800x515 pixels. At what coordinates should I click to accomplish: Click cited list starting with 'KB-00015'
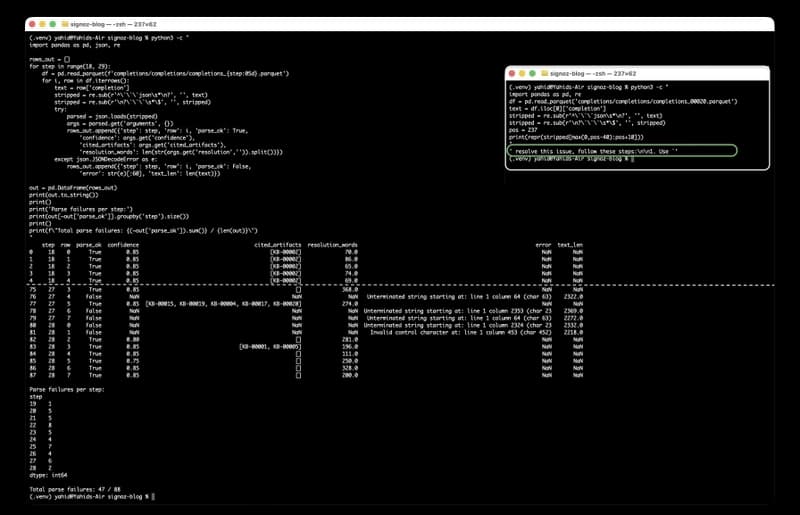pos(223,304)
